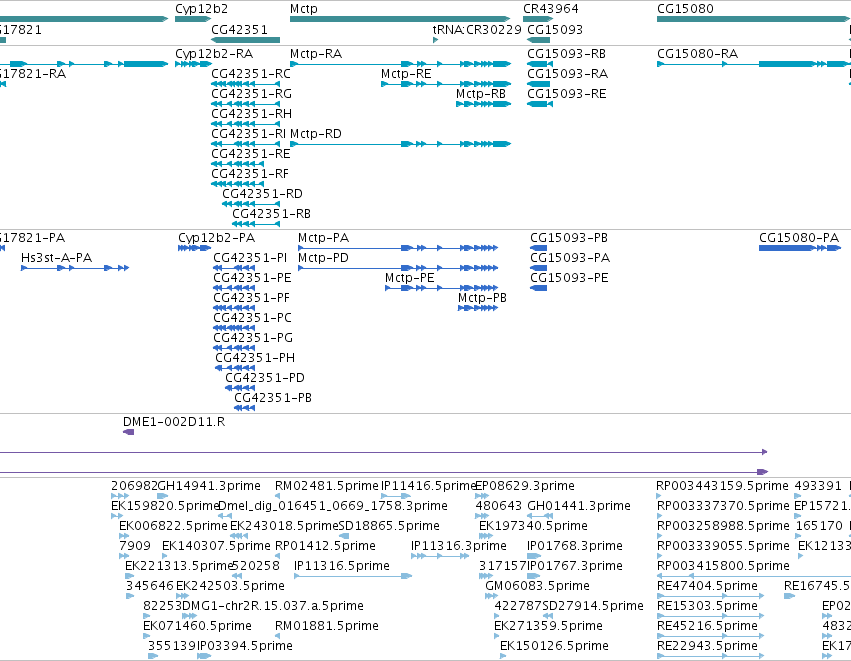851x661 pixels.
Task: Select transcript Mctp-RE
Action: point(406,74)
